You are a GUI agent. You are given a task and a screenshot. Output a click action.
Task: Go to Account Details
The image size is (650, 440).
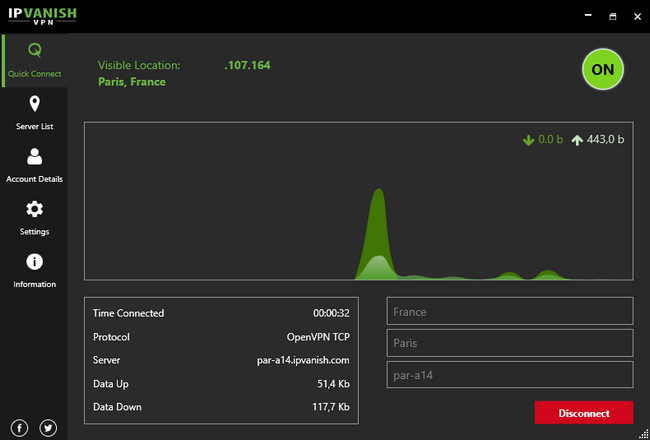click(x=34, y=165)
